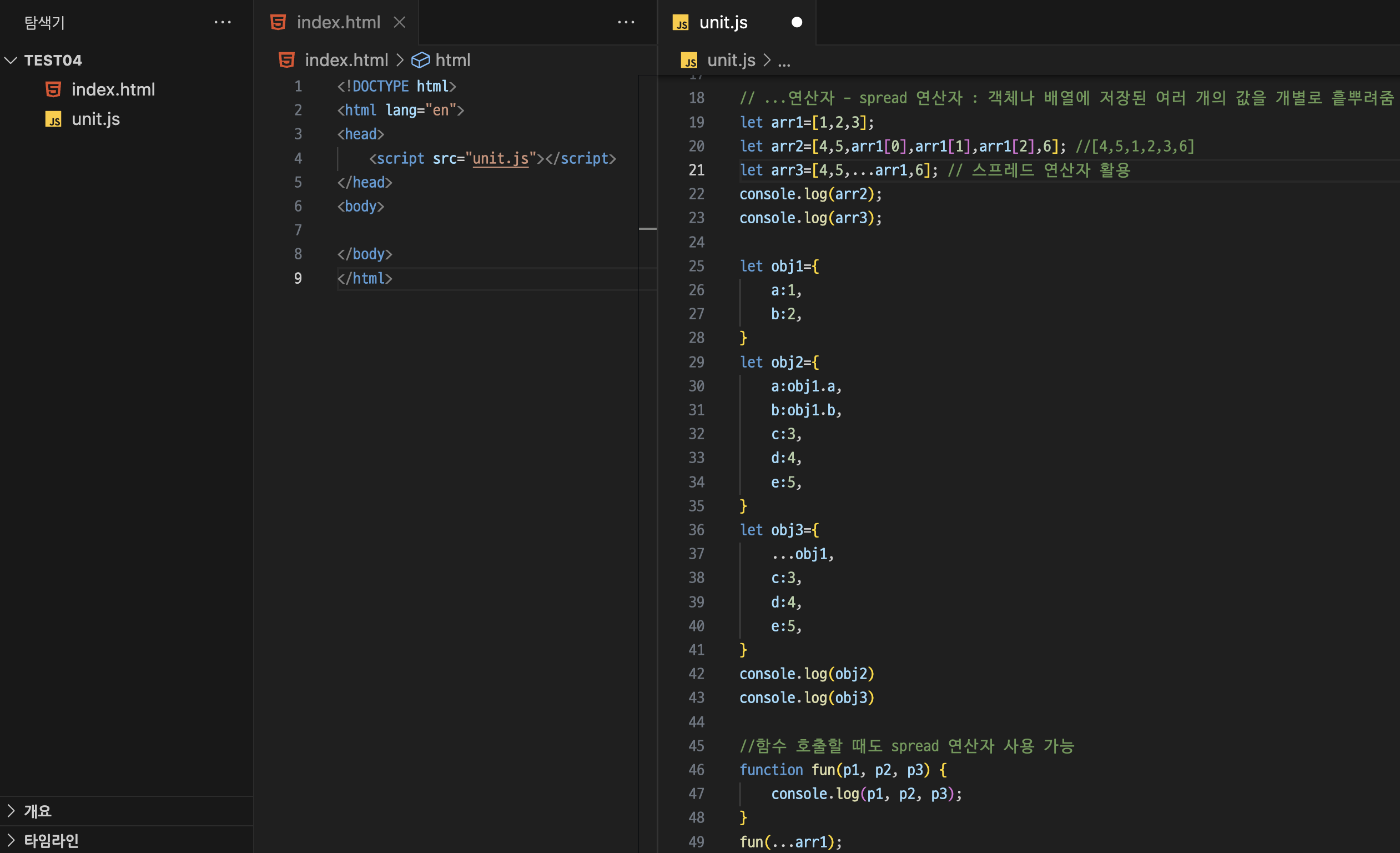Click console.log(arr3) statement
This screenshot has height=853, width=1400.
click(x=811, y=218)
